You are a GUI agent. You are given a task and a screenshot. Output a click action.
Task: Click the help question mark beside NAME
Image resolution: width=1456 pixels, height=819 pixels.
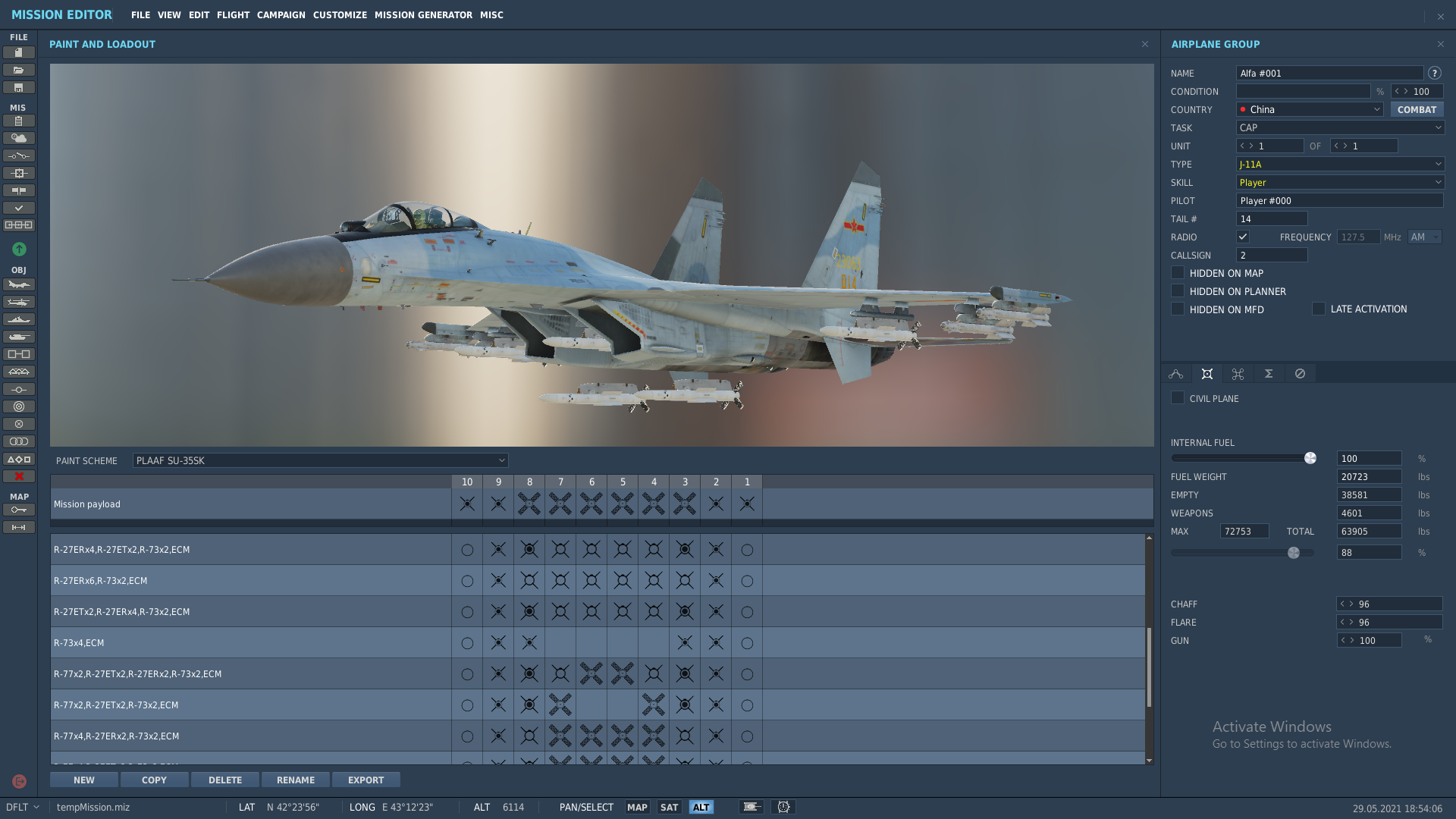click(x=1434, y=73)
